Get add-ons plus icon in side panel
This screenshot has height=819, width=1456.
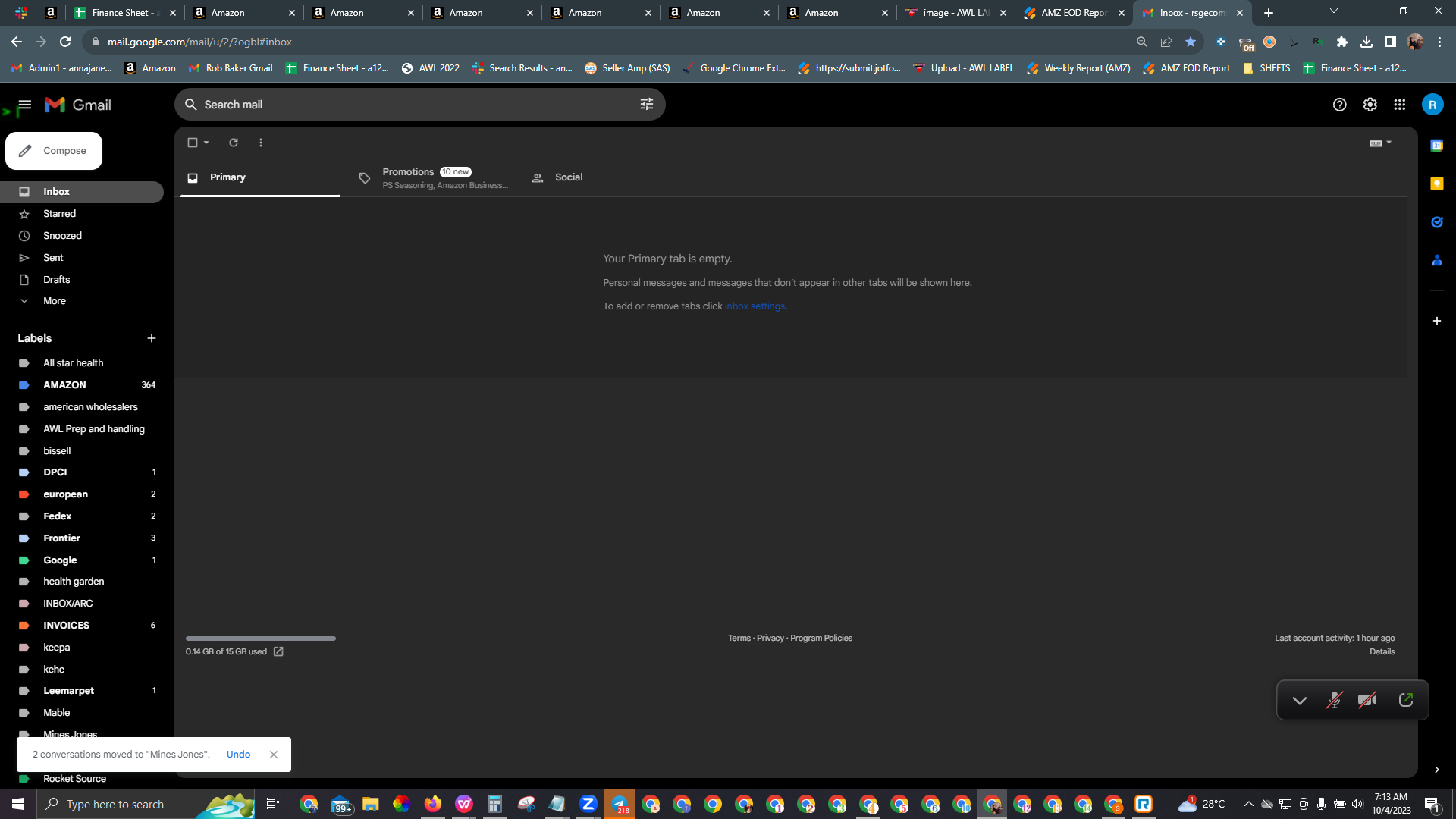point(1436,321)
